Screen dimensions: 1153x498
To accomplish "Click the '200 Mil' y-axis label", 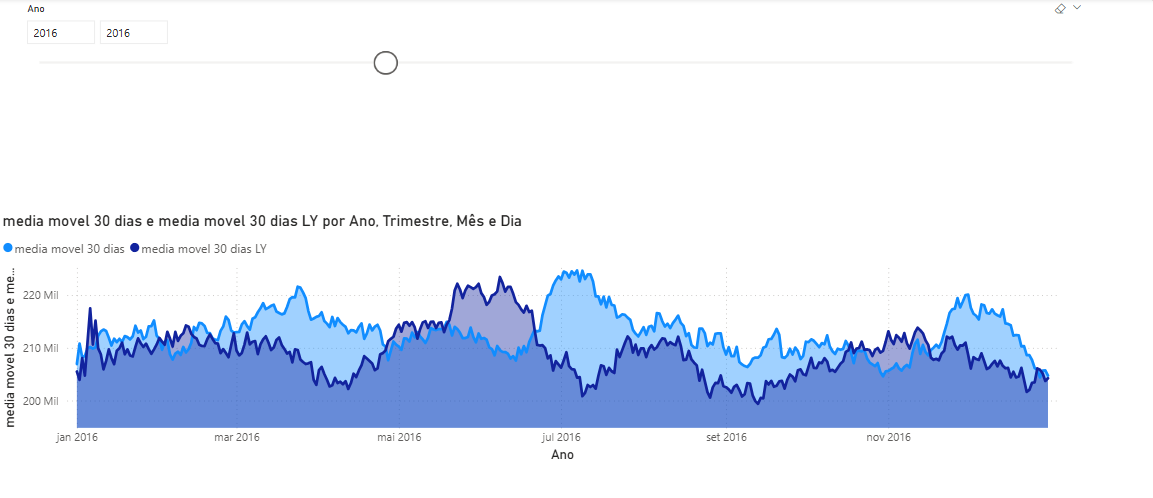I will 41,401.
